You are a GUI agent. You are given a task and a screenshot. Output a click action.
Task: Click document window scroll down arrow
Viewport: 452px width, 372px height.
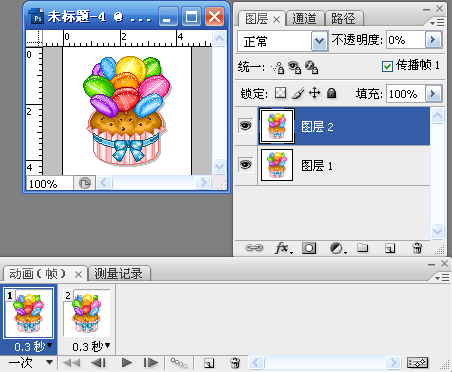(x=219, y=166)
